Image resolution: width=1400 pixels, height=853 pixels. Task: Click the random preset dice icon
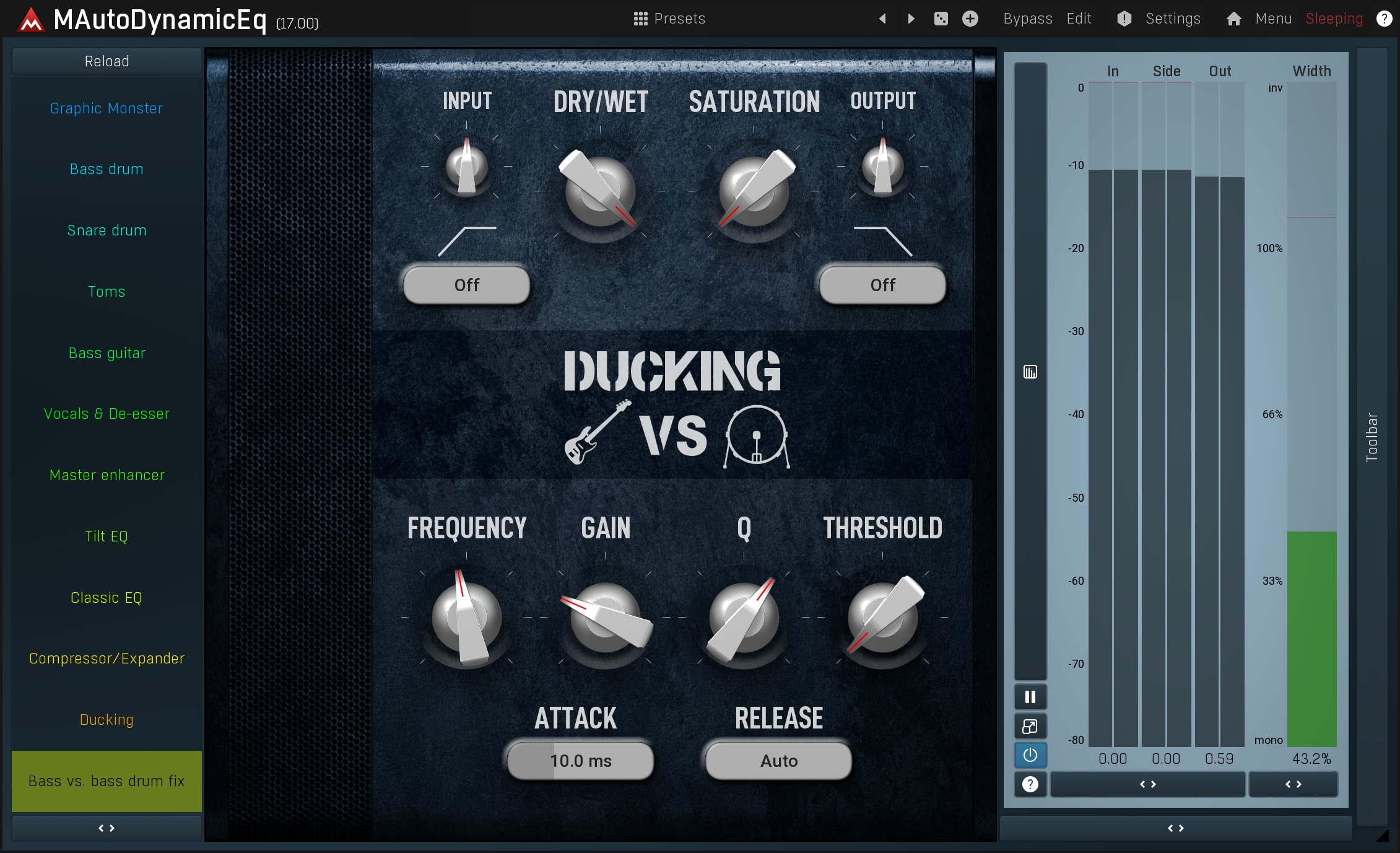tap(941, 19)
